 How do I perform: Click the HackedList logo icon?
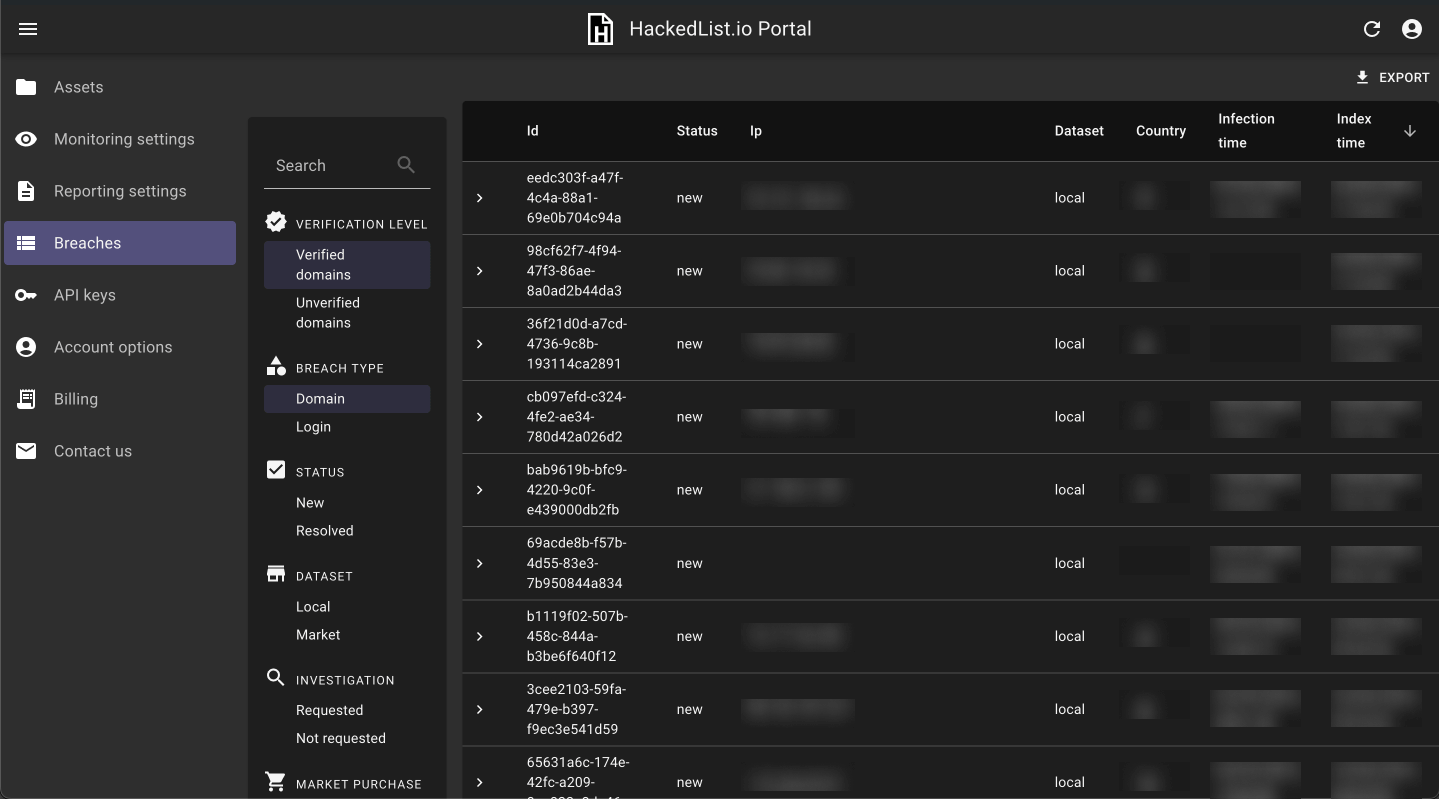click(x=600, y=29)
